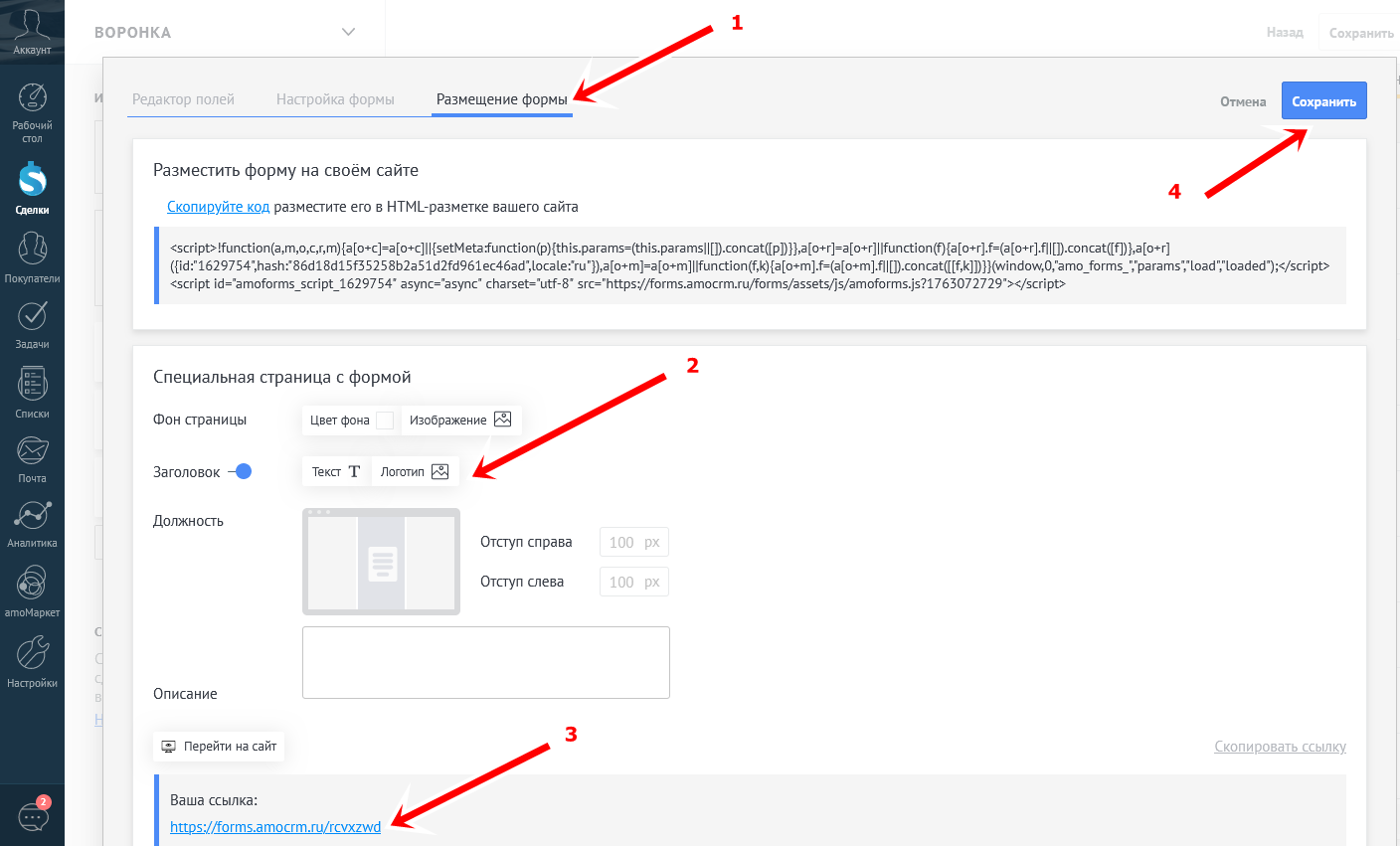Open amoМаркет in the sidebar
Viewport: 1400px width, 846px height.
[32, 591]
